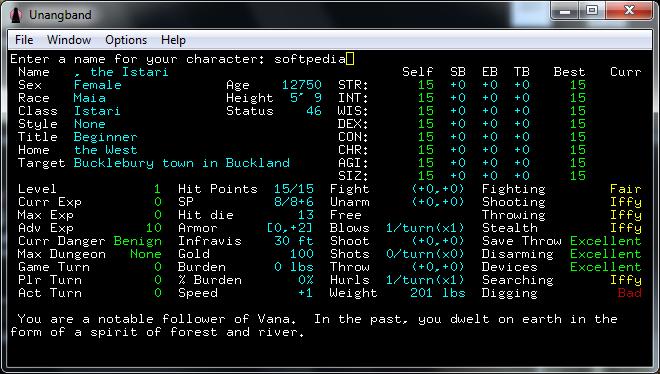Maximize the Unangband window
This screenshot has height=374, width=660.
[x=592, y=11]
